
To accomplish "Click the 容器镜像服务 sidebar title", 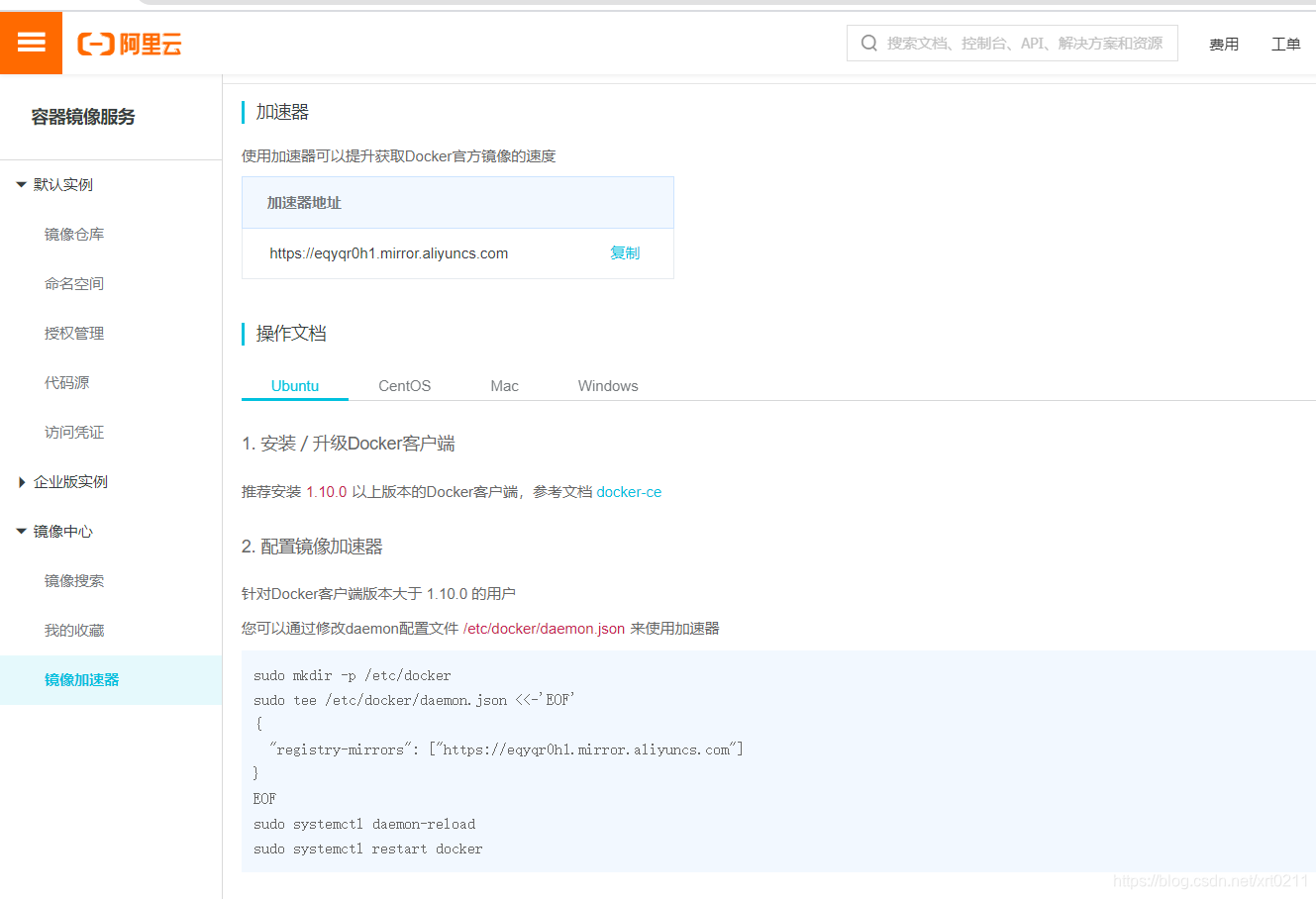I will tap(83, 117).
